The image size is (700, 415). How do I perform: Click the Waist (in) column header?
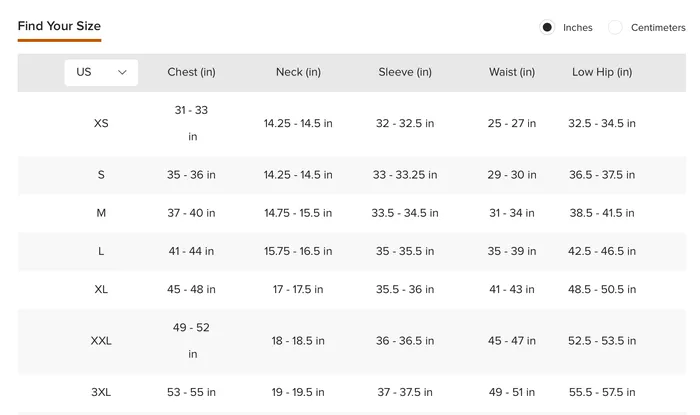(512, 72)
